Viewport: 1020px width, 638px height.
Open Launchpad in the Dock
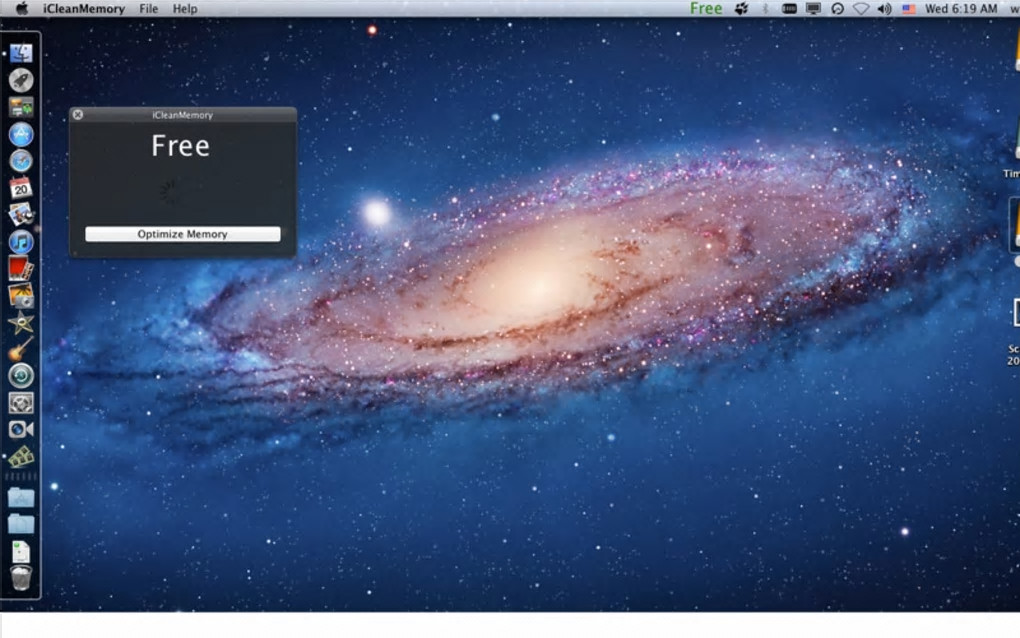(x=21, y=80)
